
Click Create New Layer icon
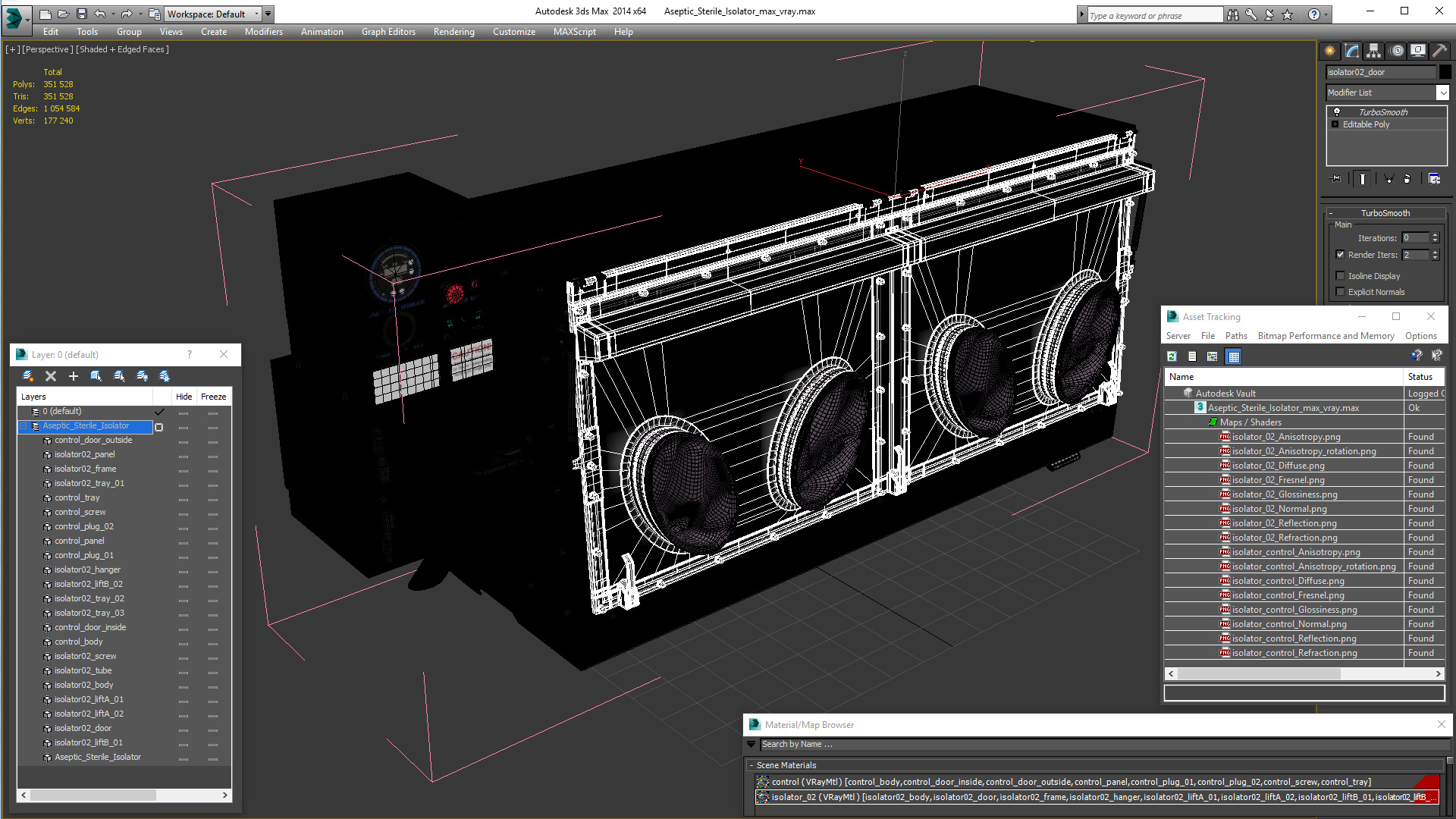coord(28,376)
